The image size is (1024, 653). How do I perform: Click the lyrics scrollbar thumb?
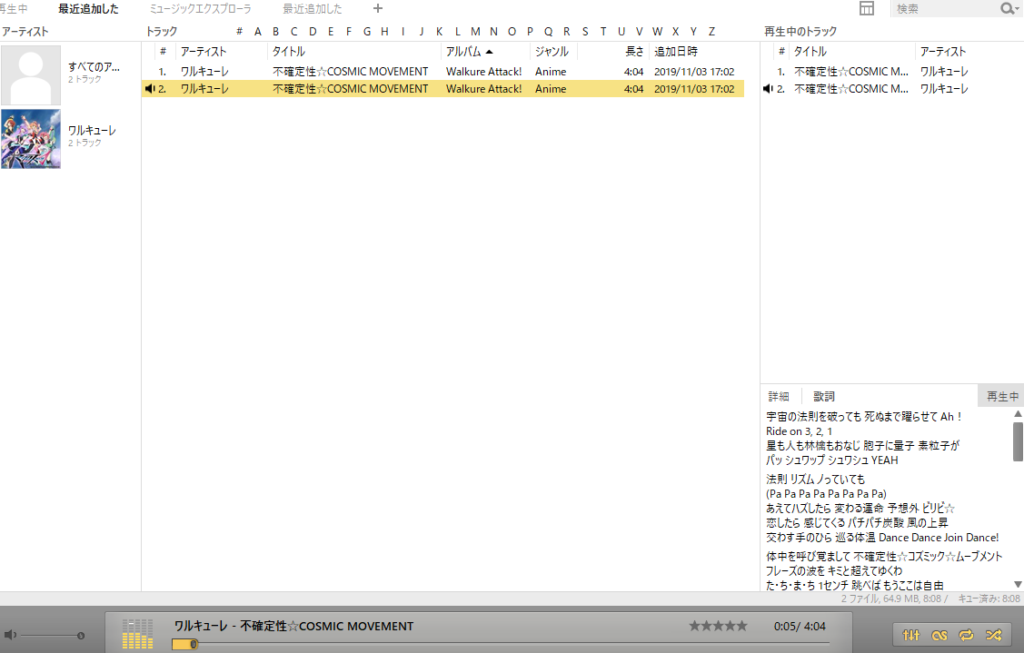pyautogui.click(x=1017, y=441)
